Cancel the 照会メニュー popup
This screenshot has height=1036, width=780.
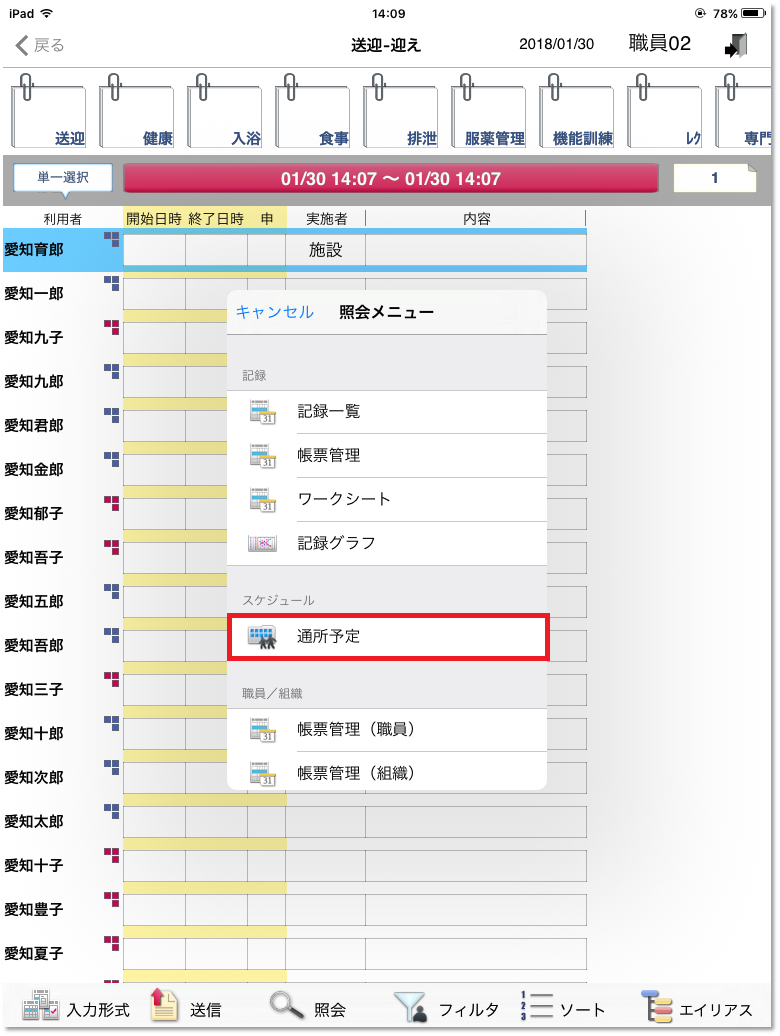click(x=274, y=313)
